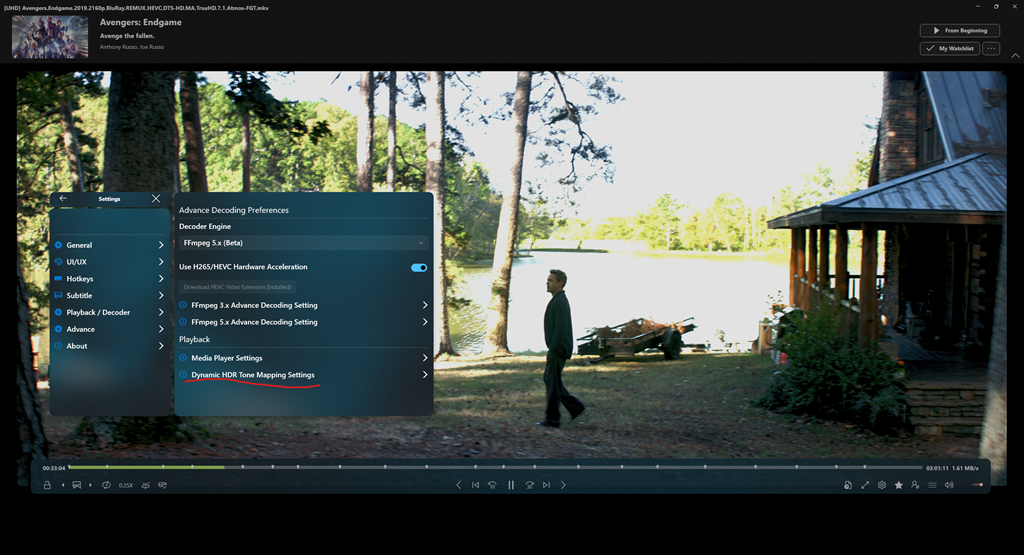Click the Avengers: Endgame title text

pos(140,22)
